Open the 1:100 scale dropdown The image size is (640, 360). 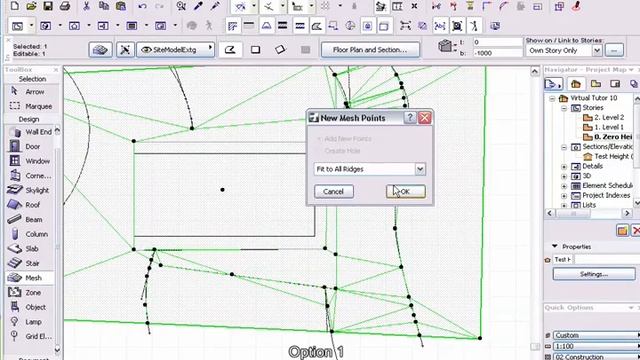(596, 346)
